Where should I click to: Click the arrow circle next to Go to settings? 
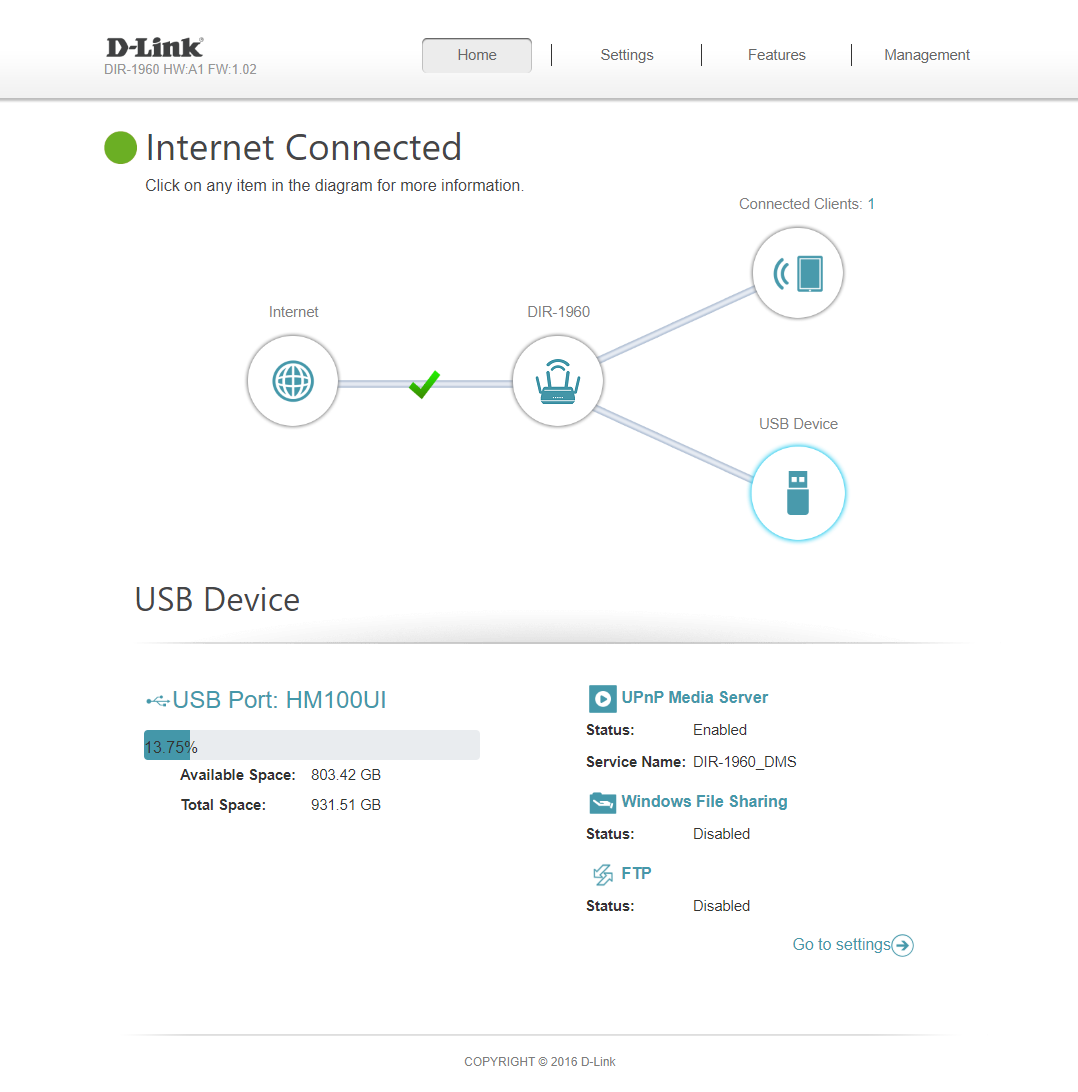click(903, 945)
